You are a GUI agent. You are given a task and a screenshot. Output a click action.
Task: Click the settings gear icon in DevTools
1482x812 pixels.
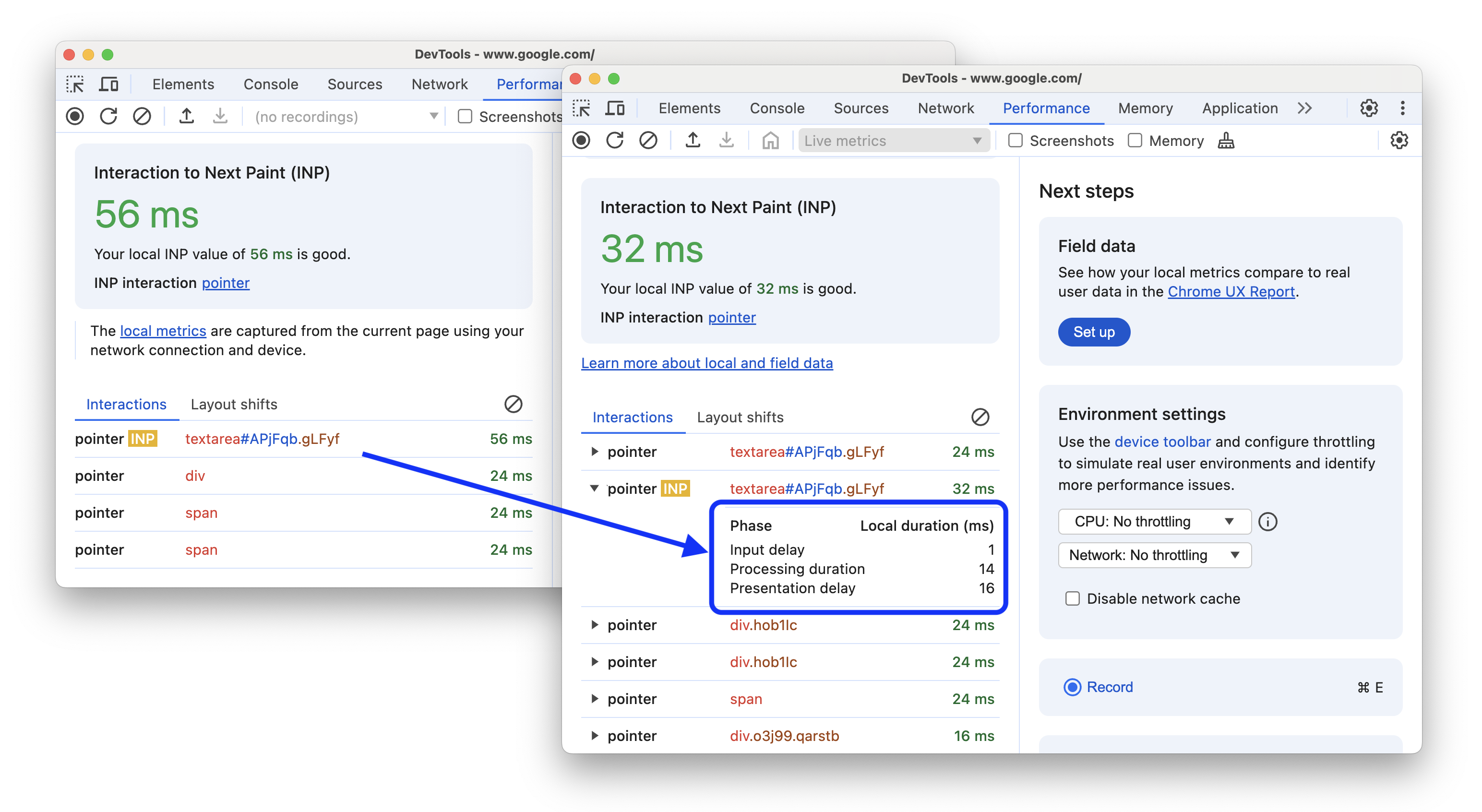[x=1369, y=108]
